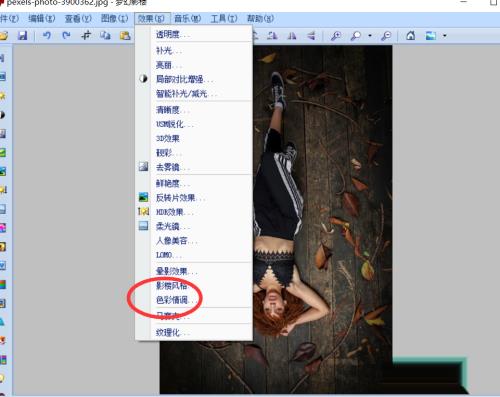Click the redo arrow toolbar icon

66,35
